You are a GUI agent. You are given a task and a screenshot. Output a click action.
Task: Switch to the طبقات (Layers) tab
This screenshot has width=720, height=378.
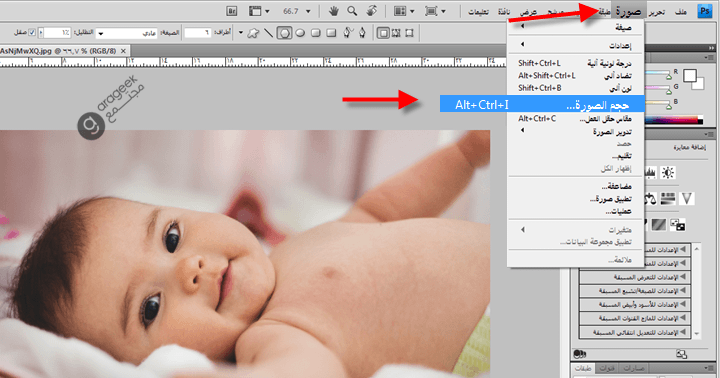click(x=583, y=368)
